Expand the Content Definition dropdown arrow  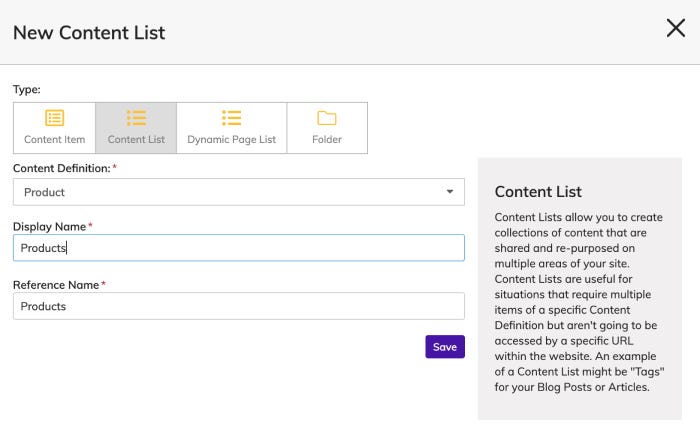(449, 191)
